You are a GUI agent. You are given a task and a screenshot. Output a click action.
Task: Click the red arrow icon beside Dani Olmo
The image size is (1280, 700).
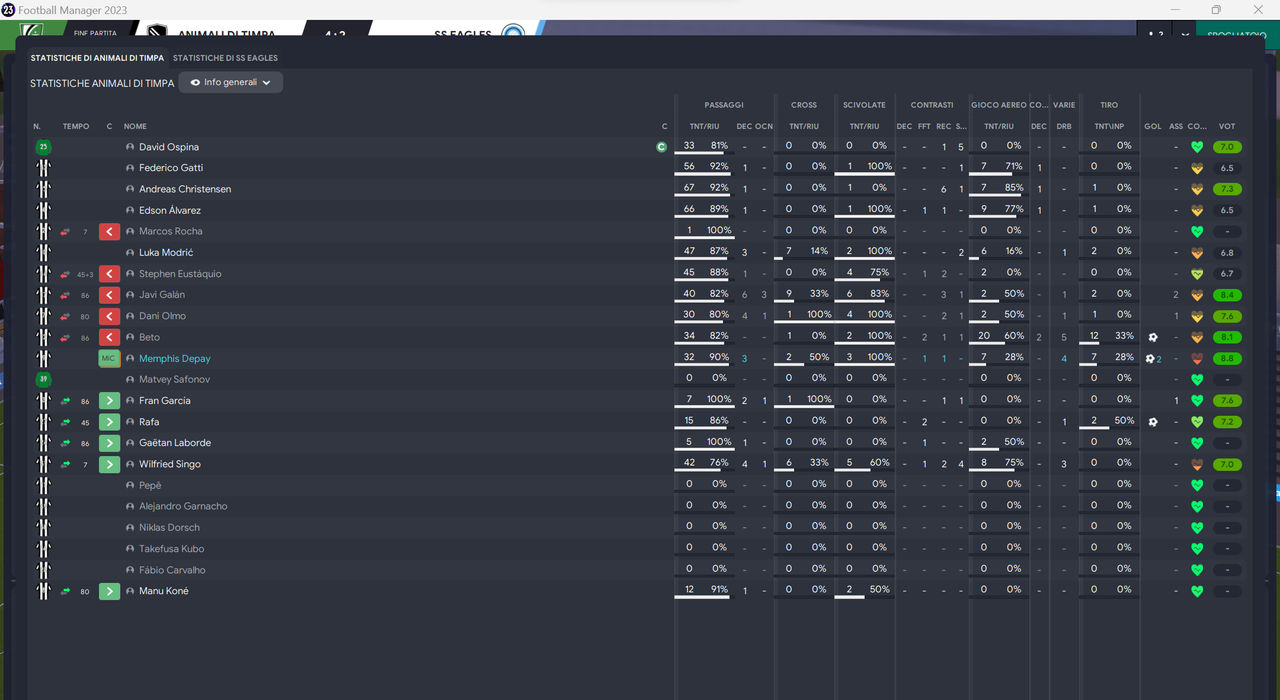pyautogui.click(x=109, y=316)
